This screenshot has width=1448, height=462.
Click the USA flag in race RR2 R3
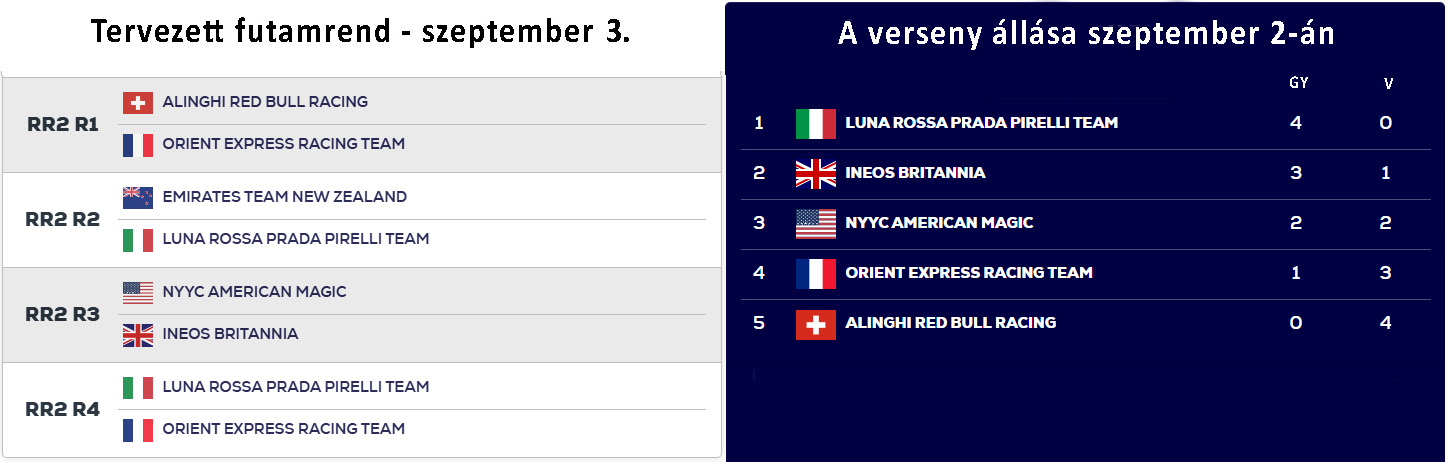click(x=138, y=292)
